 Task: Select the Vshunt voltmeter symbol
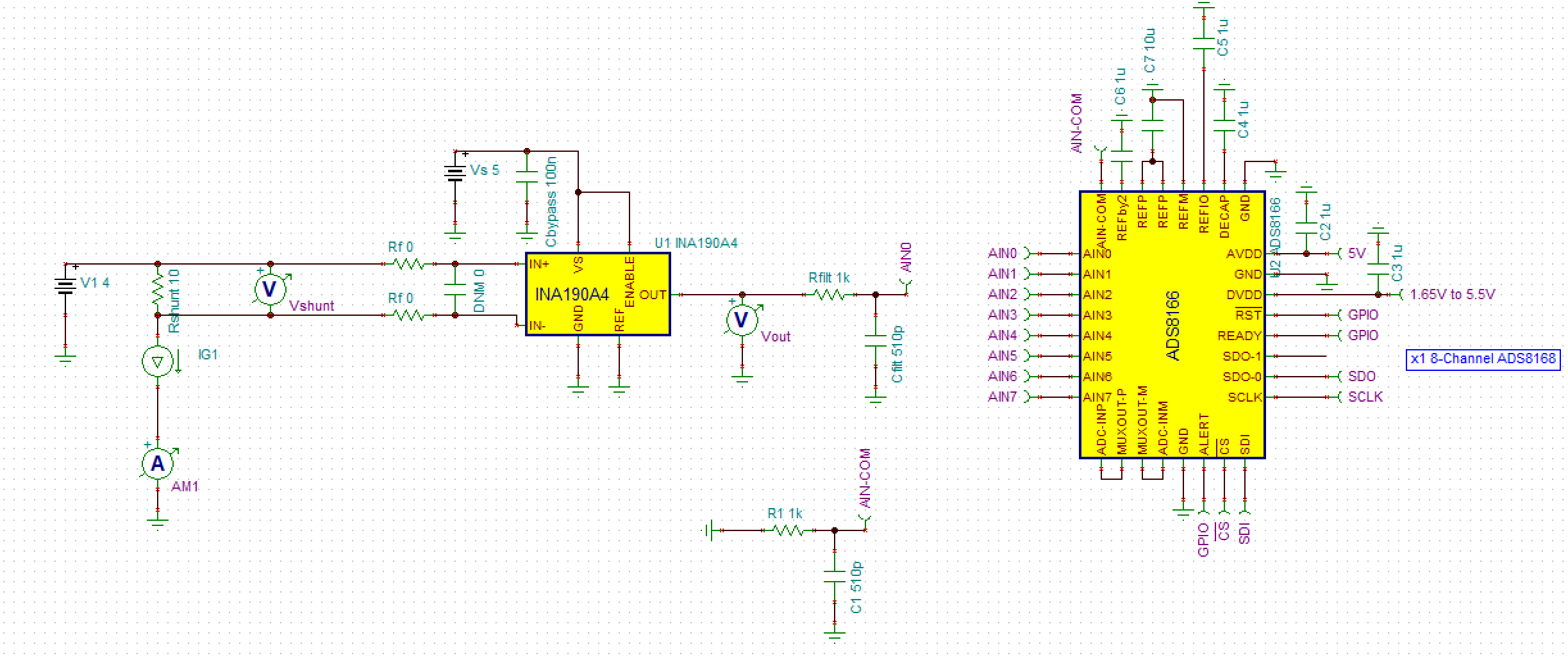tap(270, 290)
